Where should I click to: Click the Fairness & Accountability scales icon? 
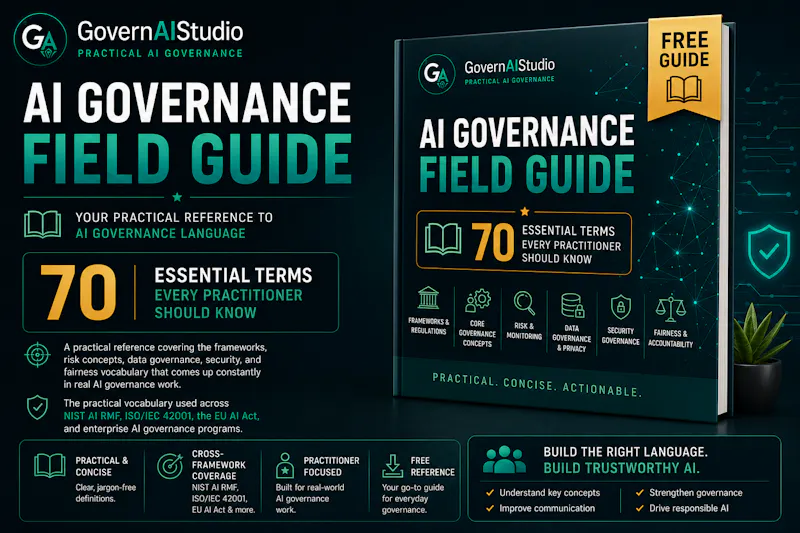(x=670, y=309)
